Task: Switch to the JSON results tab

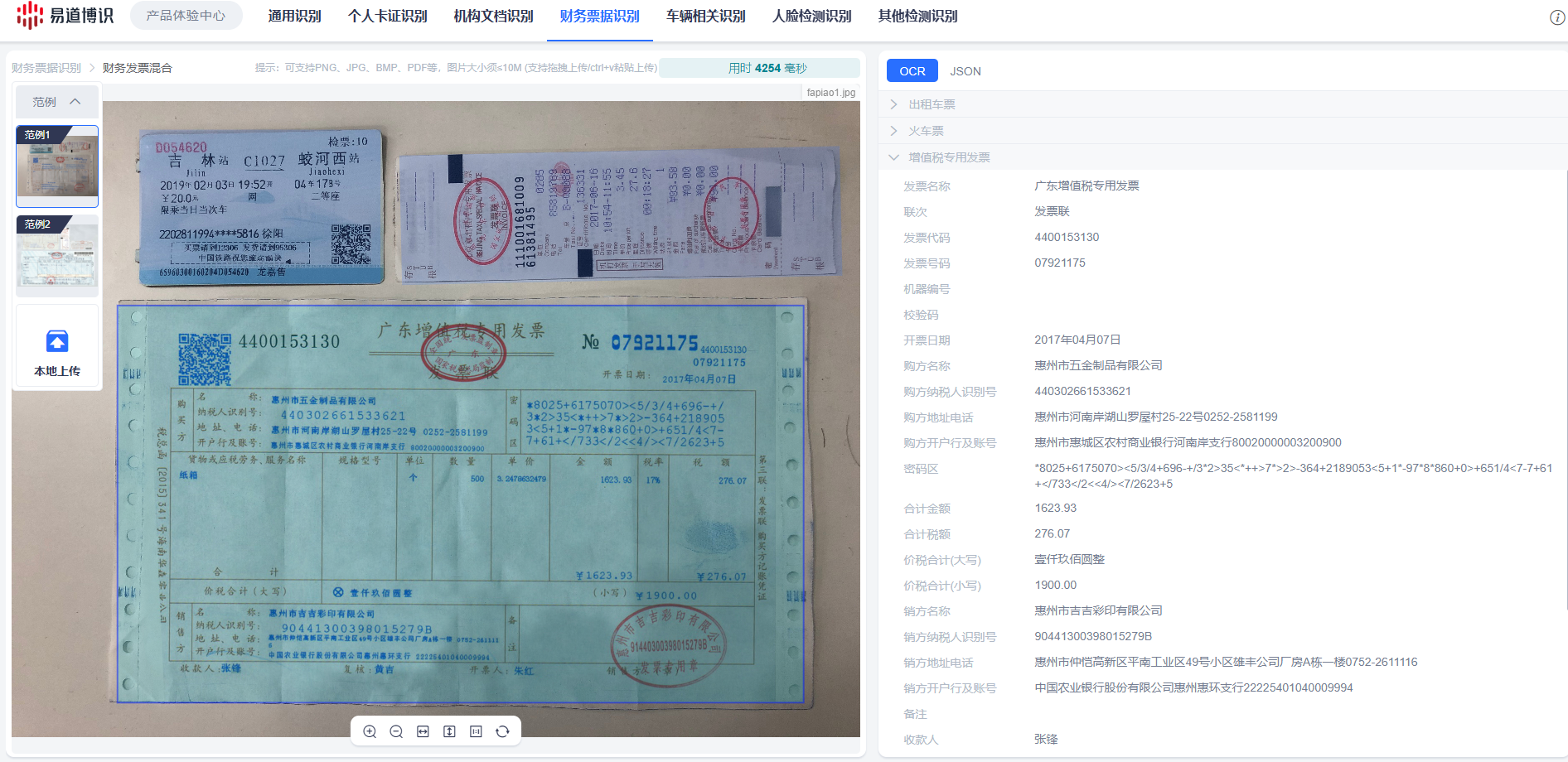Action: (x=965, y=71)
